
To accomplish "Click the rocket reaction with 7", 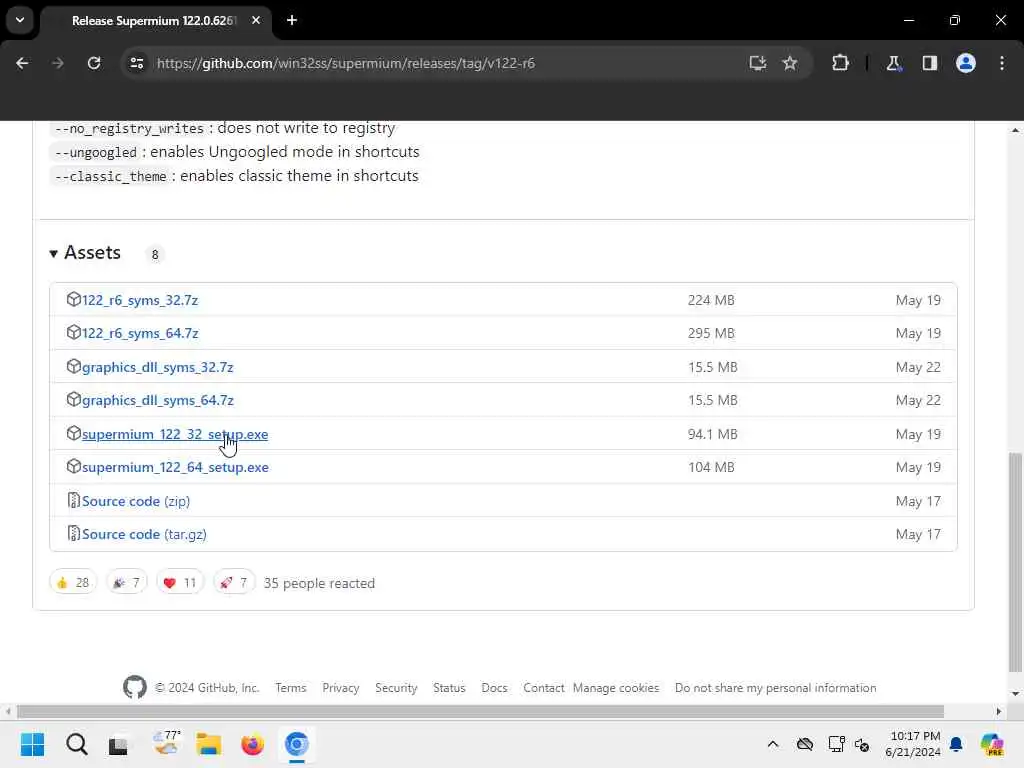I will 234,583.
